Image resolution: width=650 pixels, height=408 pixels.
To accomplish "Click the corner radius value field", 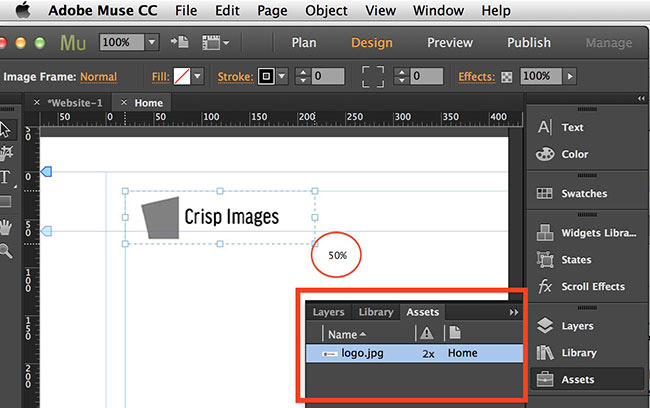I will click(427, 76).
